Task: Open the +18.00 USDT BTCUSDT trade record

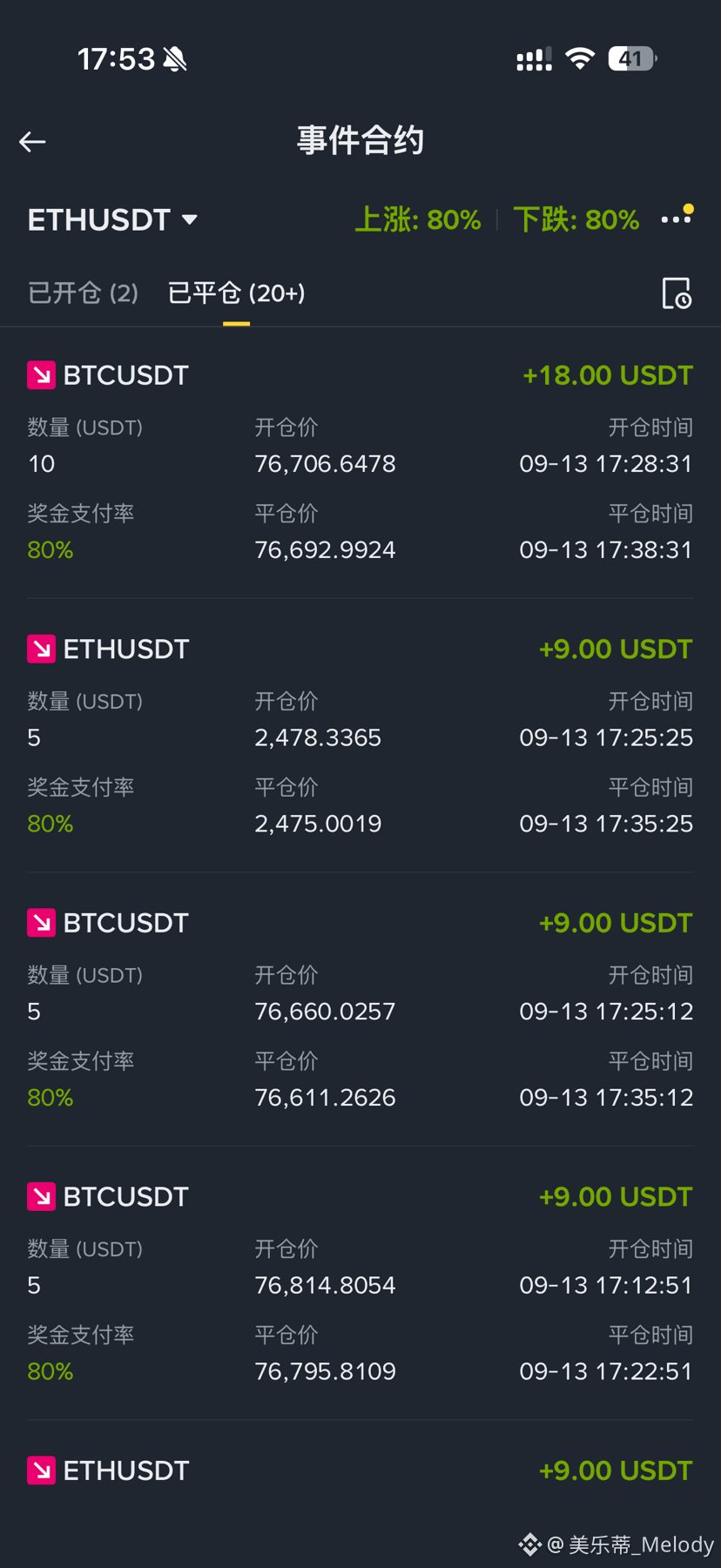Action: pos(360,462)
